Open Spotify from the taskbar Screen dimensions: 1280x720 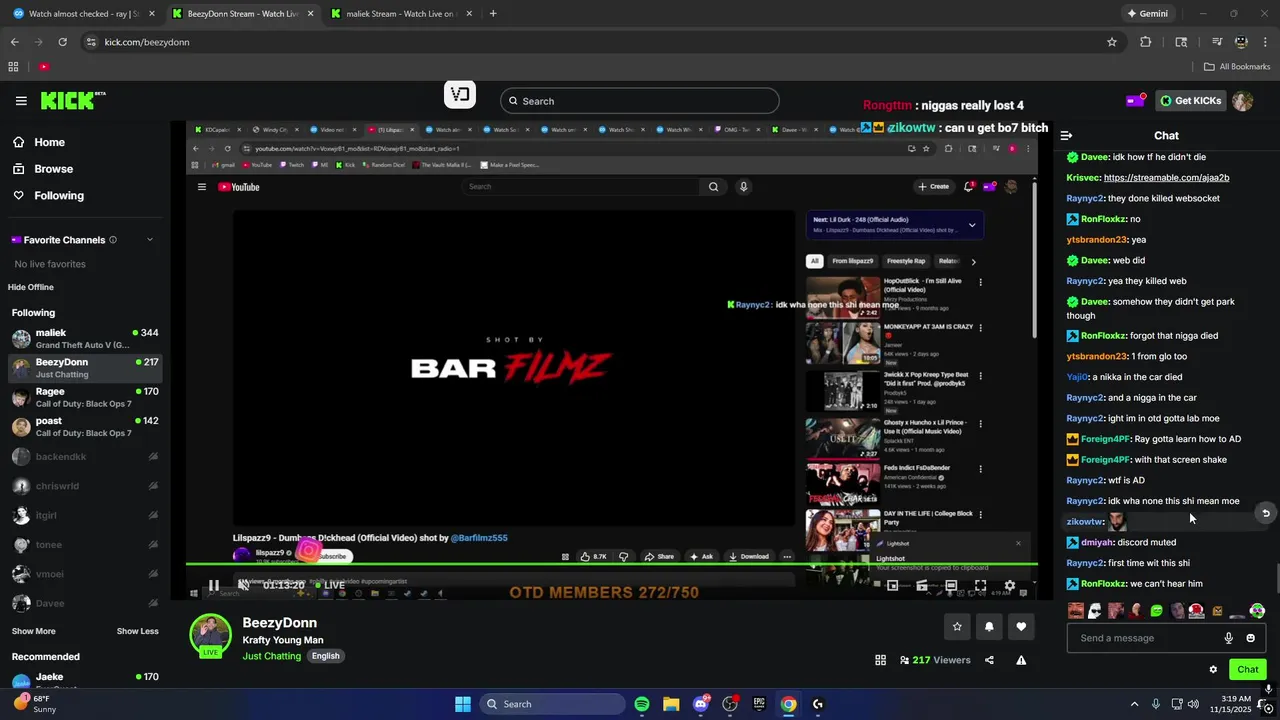pyautogui.click(x=642, y=704)
